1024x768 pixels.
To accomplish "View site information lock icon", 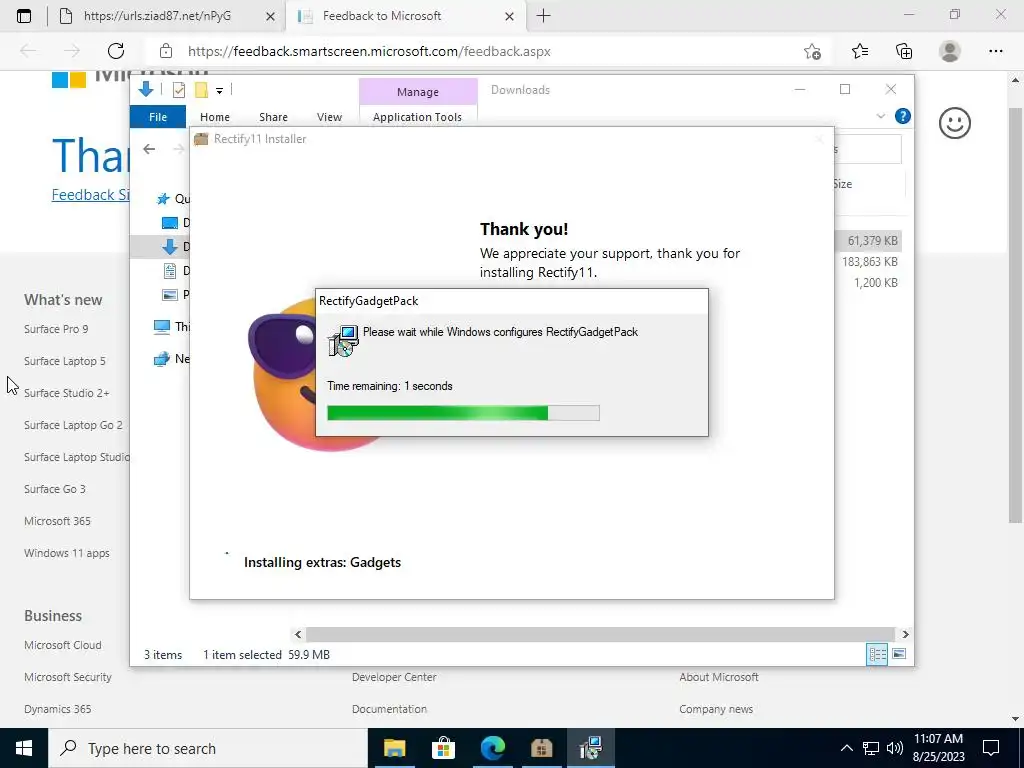I will pos(166,51).
